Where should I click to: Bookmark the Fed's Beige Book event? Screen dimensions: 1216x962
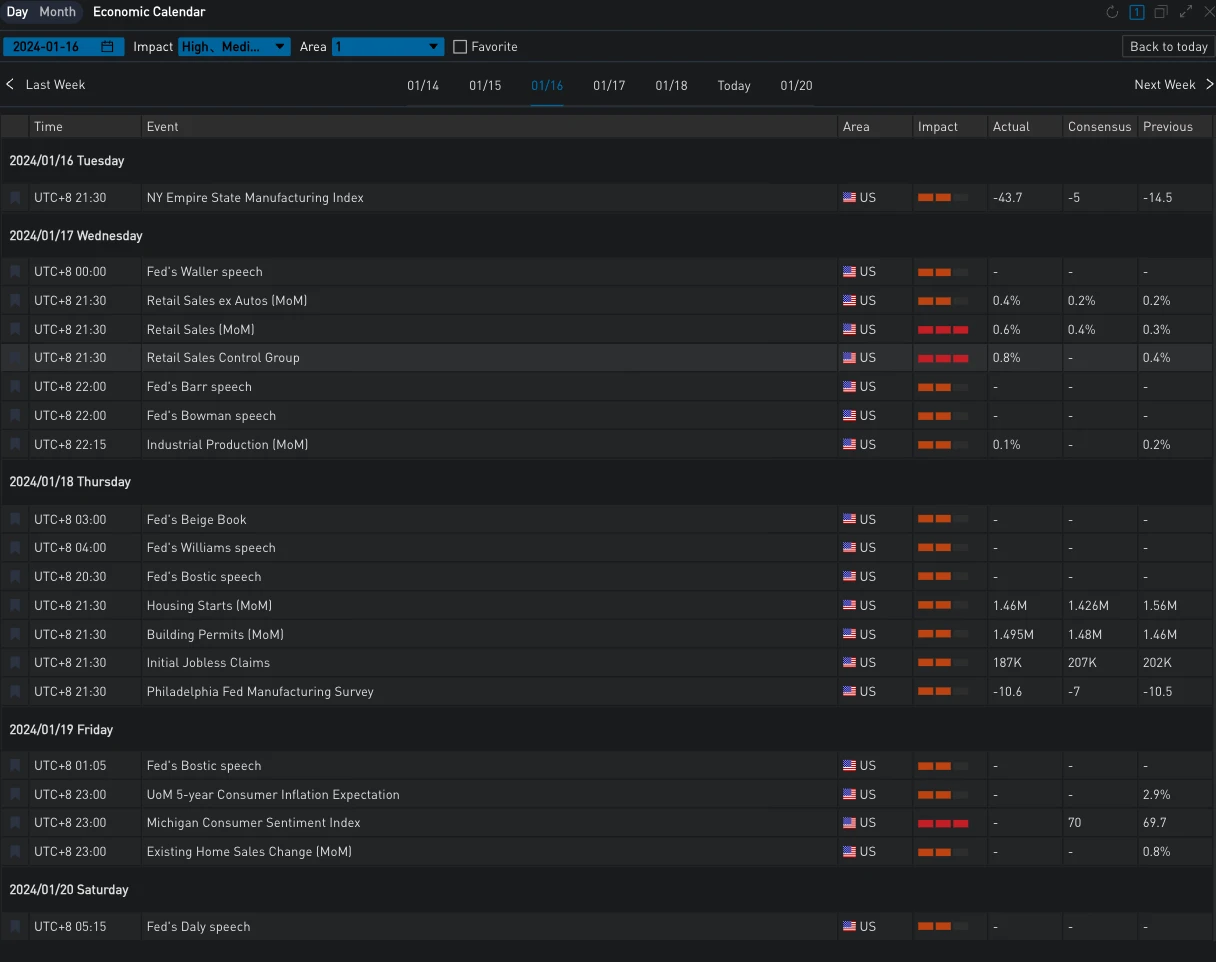tap(15, 520)
